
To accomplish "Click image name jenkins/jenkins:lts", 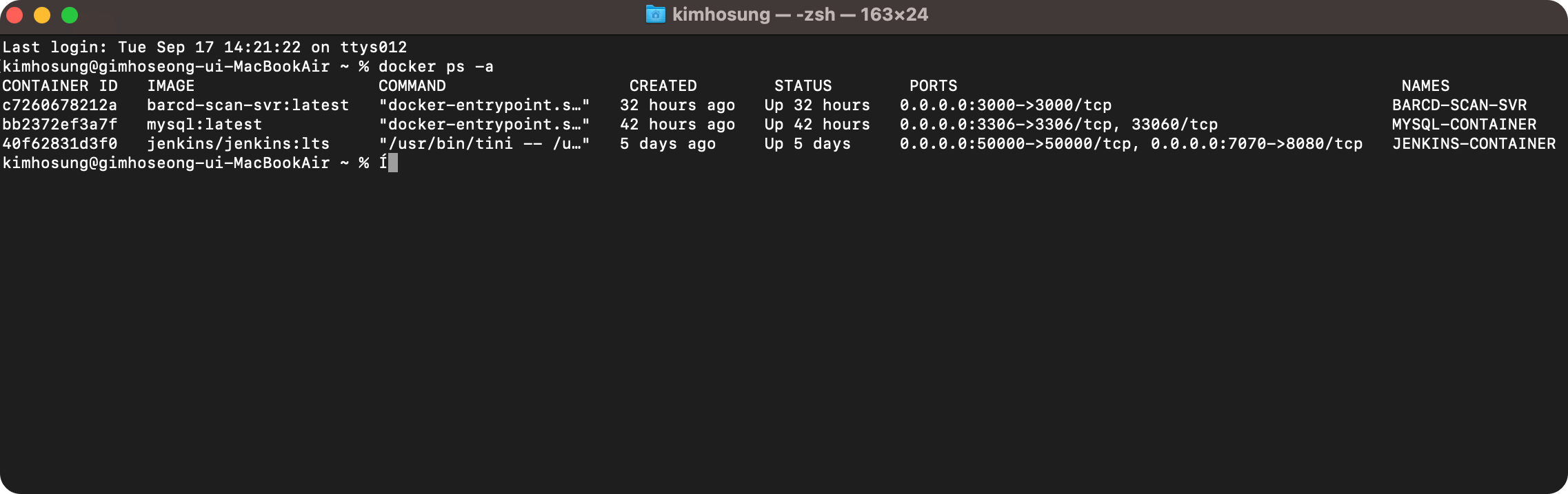I will 239,144.
